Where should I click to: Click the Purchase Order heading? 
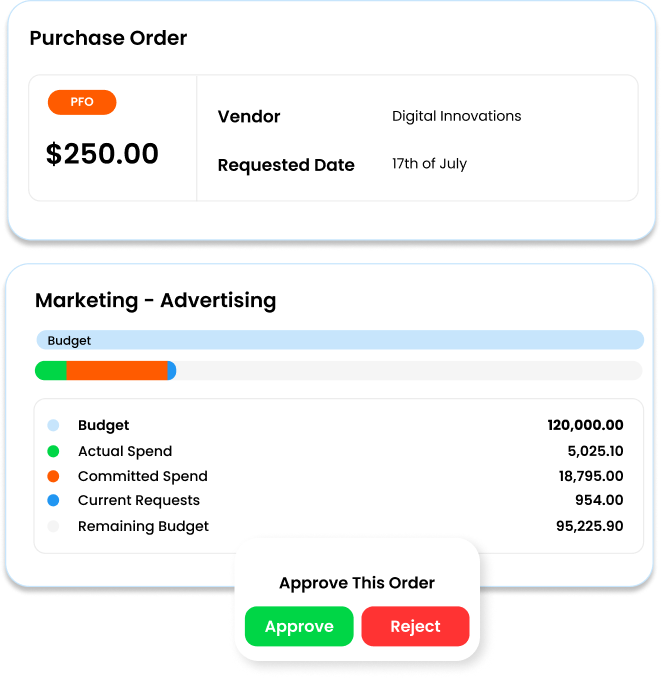pos(108,39)
